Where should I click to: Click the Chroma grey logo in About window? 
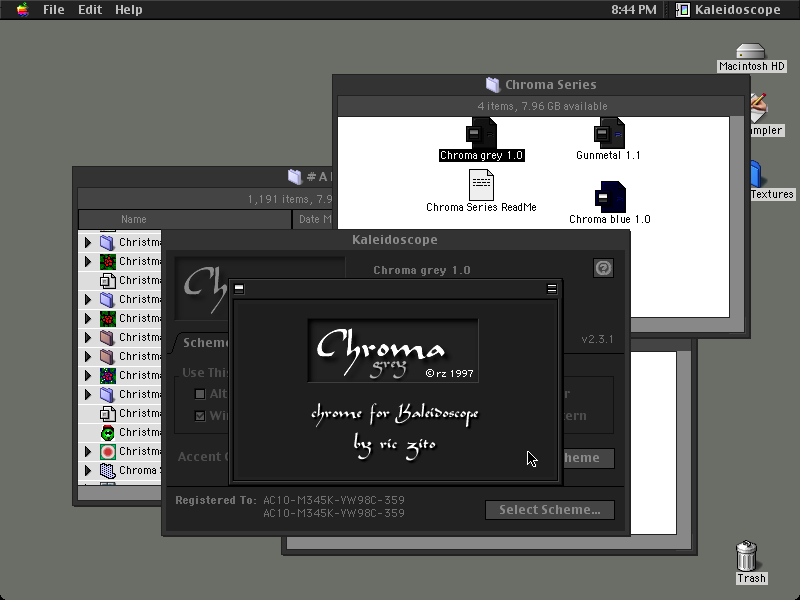pos(393,351)
